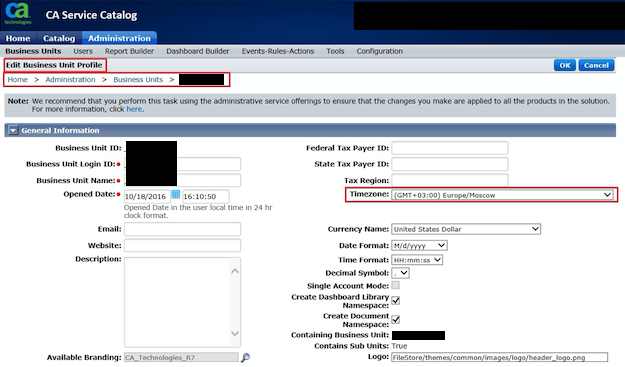Click the OK button
625x367 pixels.
(565, 65)
